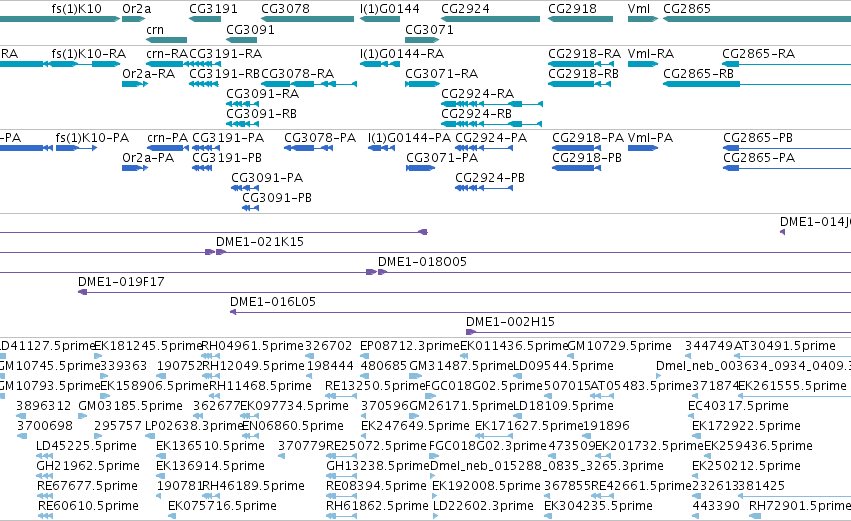Open the CG3091-RB transcript label
Screen dimensions: 851x521
(x=262, y=114)
